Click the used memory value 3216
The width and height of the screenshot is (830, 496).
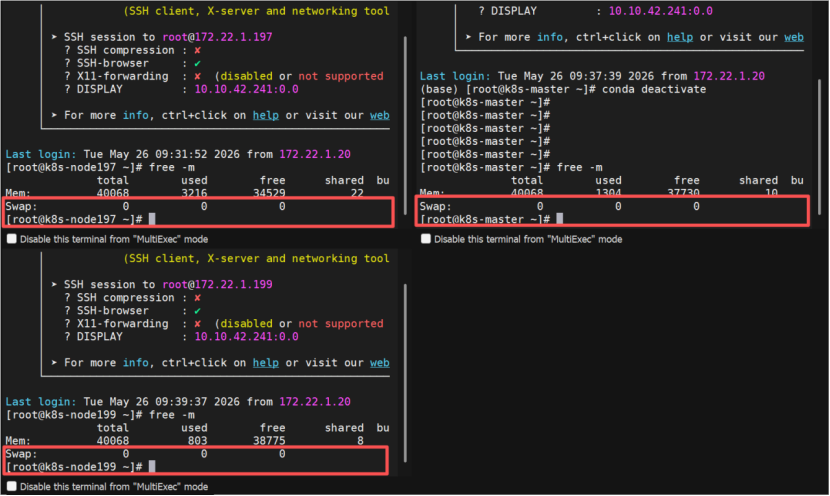coord(194,193)
